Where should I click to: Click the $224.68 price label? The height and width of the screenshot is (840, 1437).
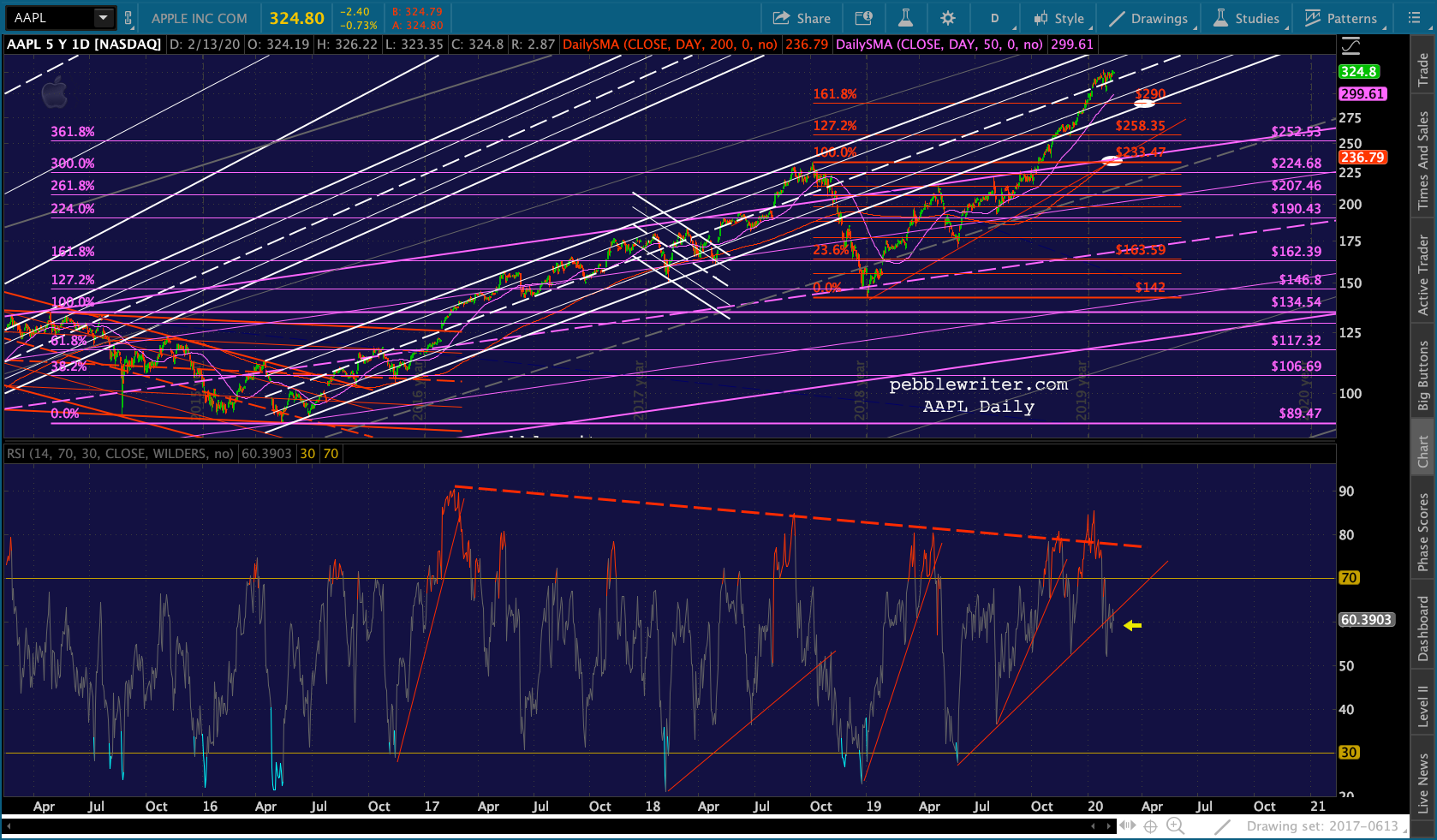coord(1297,164)
